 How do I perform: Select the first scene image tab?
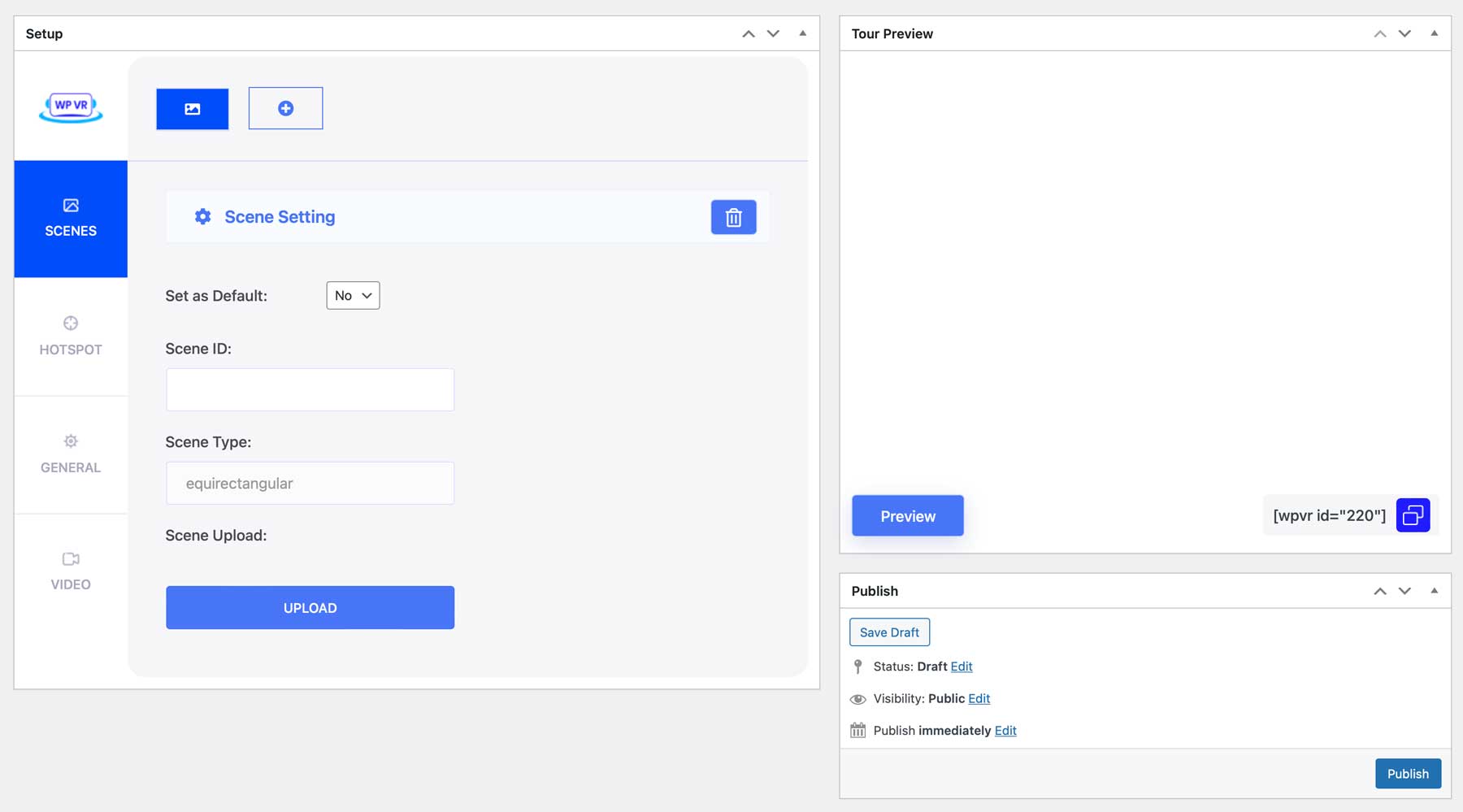pyautogui.click(x=193, y=109)
